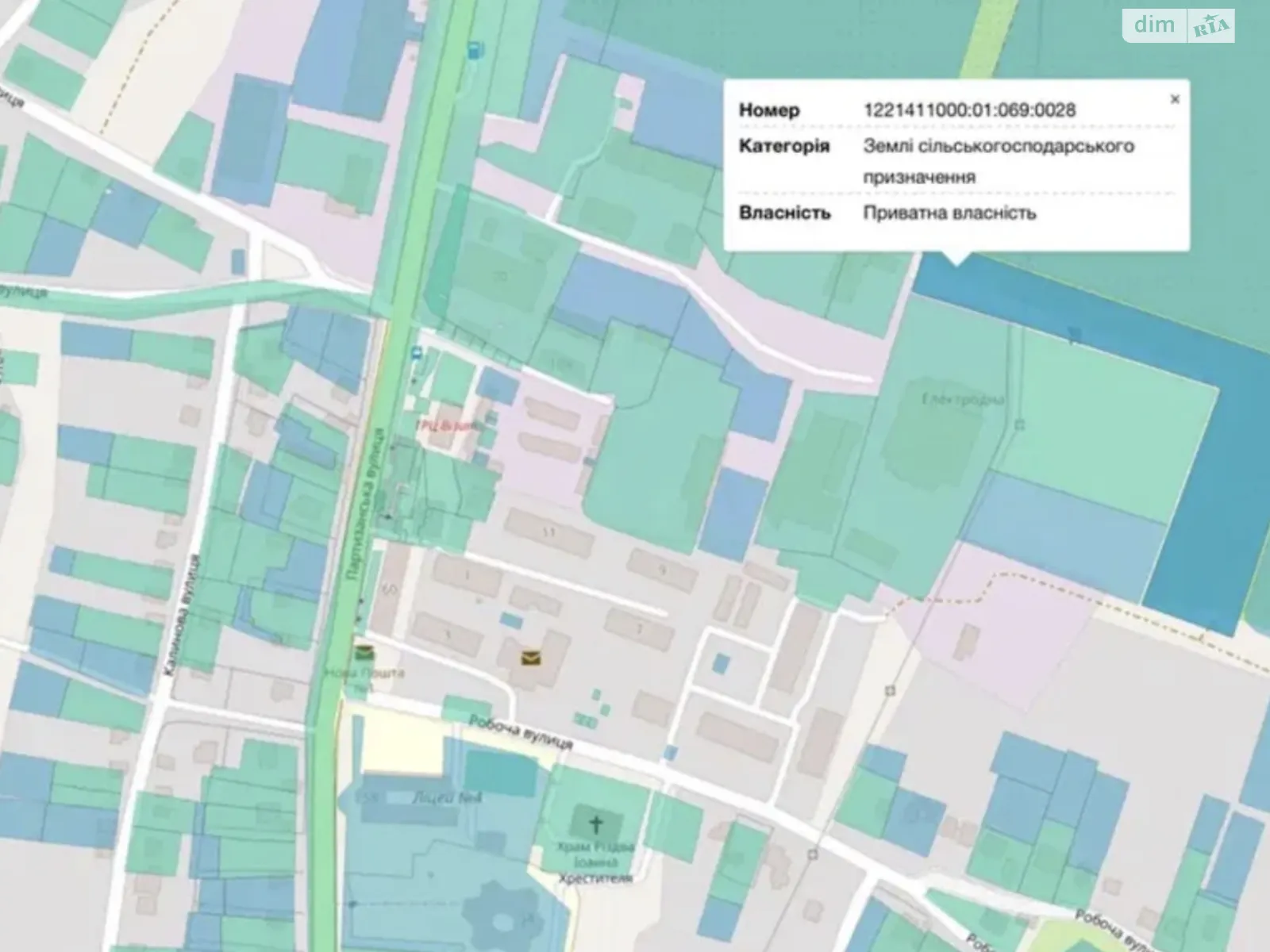Click 'Приватна власність' value
The height and width of the screenshot is (952, 1270).
pyautogui.click(x=949, y=213)
